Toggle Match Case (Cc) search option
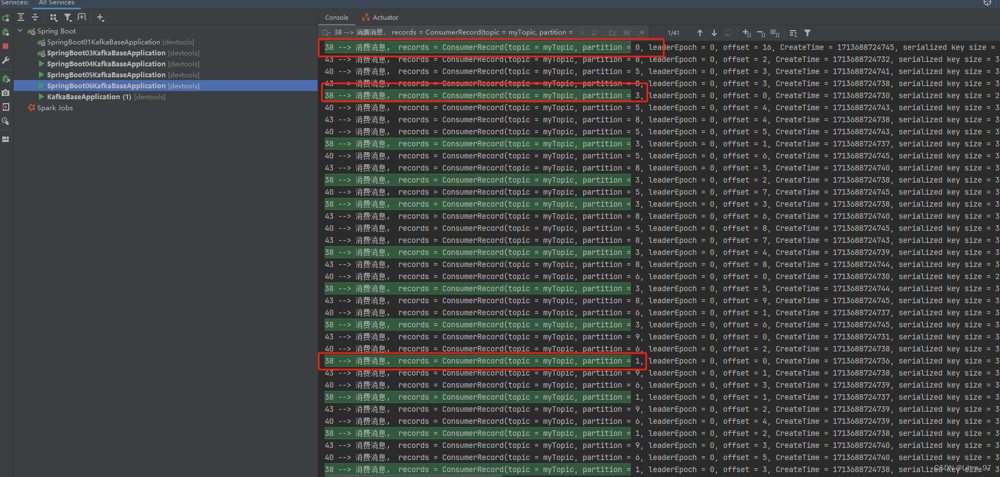 pos(612,33)
